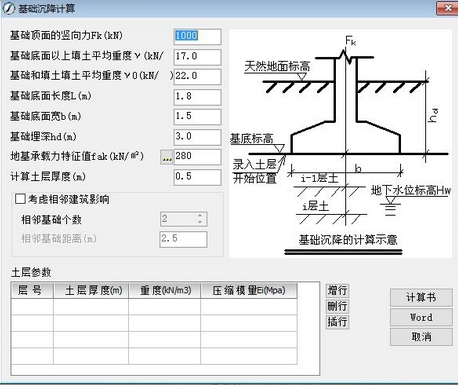Click the 基础底面长度L field
This screenshot has height=385, width=458.
pos(197,97)
